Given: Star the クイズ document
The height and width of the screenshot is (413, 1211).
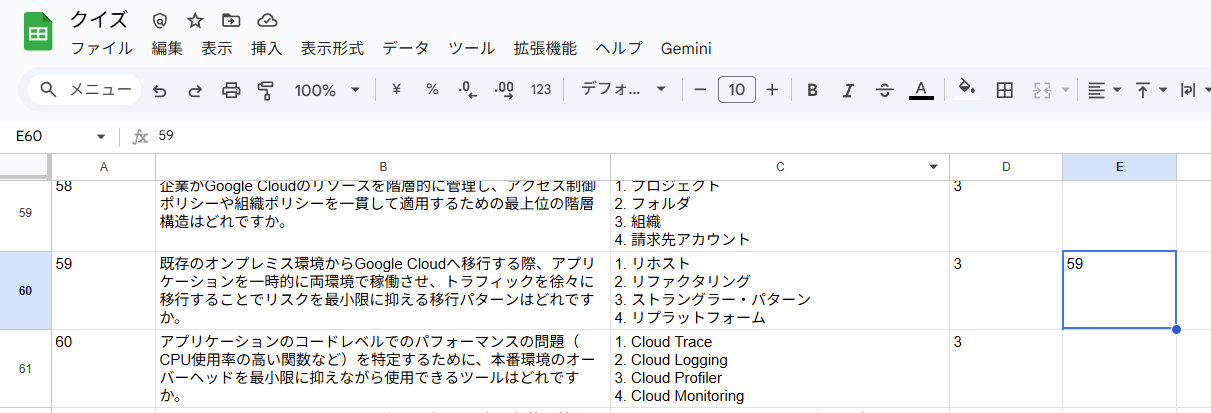Looking at the screenshot, I should (x=195, y=20).
